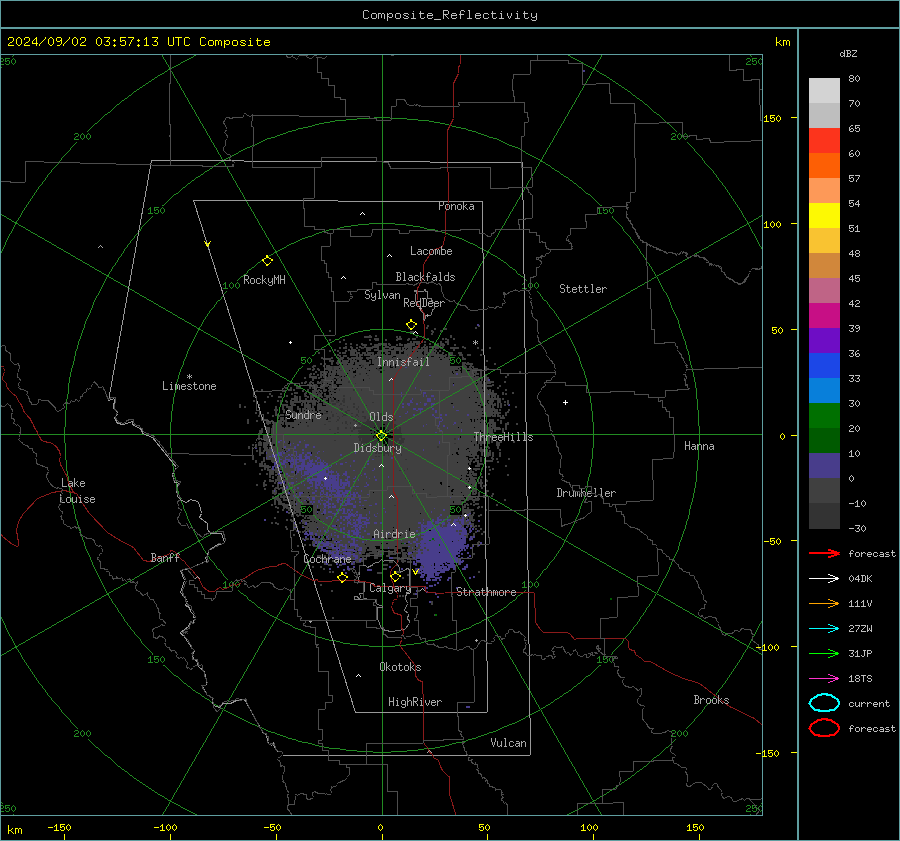The height and width of the screenshot is (841, 900).
Task: Click the yellow diamond marker near RockyMH
Action: coord(267,261)
